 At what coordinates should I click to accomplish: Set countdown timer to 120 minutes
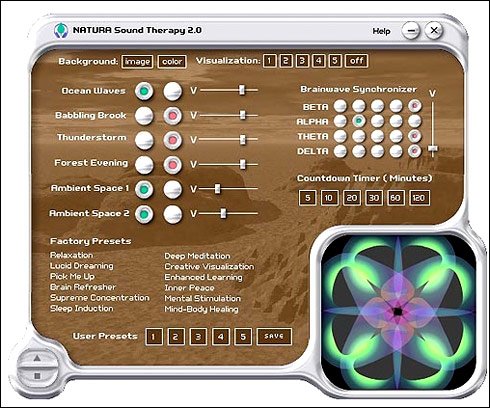(419, 198)
